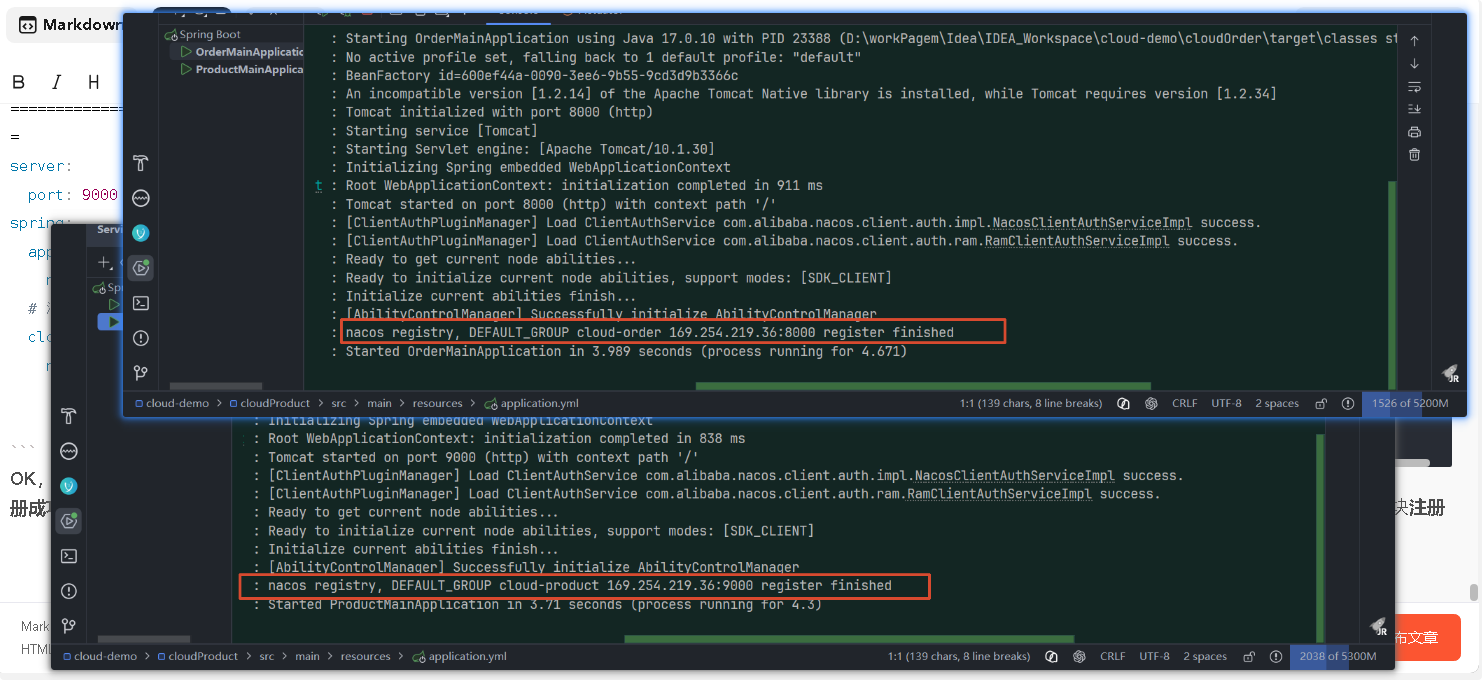
Task: Open Build tool in lower IDE sidebar
Action: tap(68, 416)
